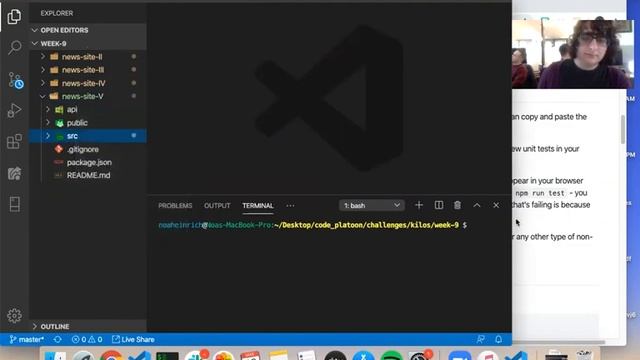Expand the news-site-III folder chevron
640x360 pixels.
pyautogui.click(x=43, y=70)
